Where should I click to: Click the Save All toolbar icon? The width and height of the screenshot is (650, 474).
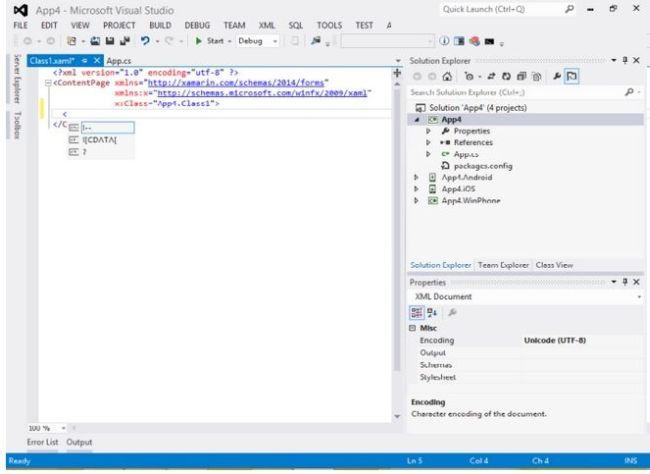[125, 41]
